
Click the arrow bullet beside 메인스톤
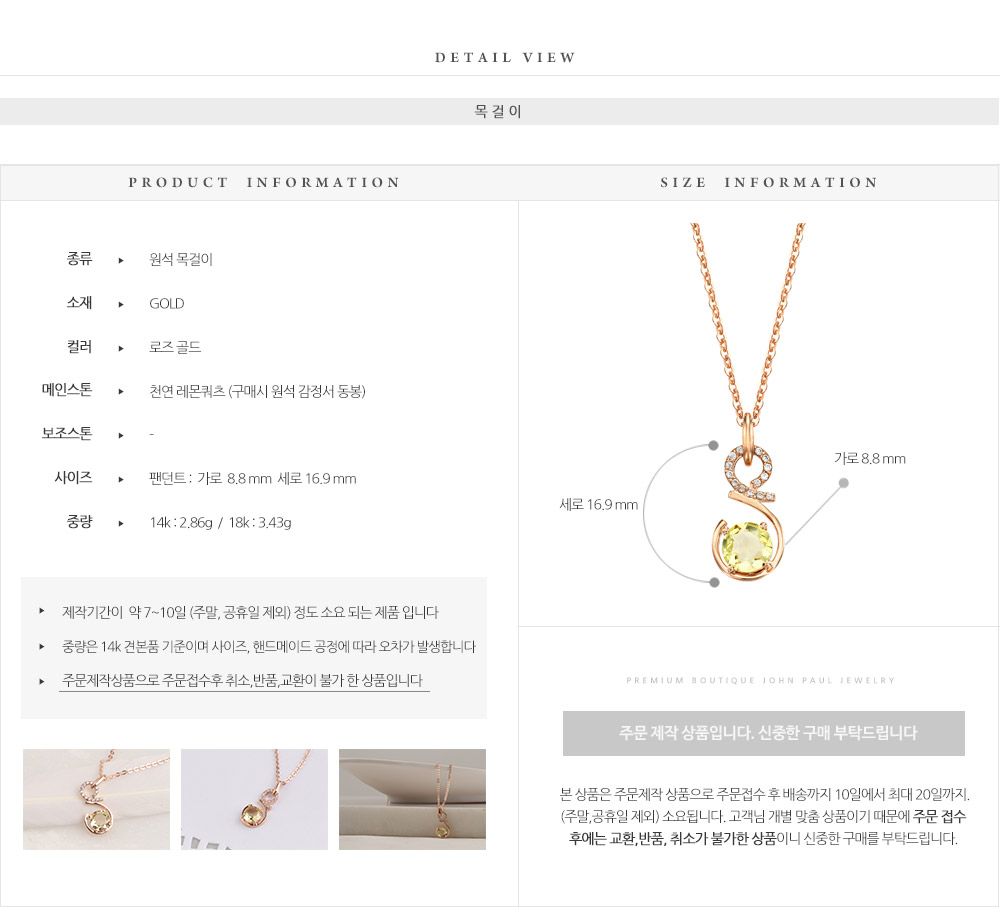click(x=121, y=392)
